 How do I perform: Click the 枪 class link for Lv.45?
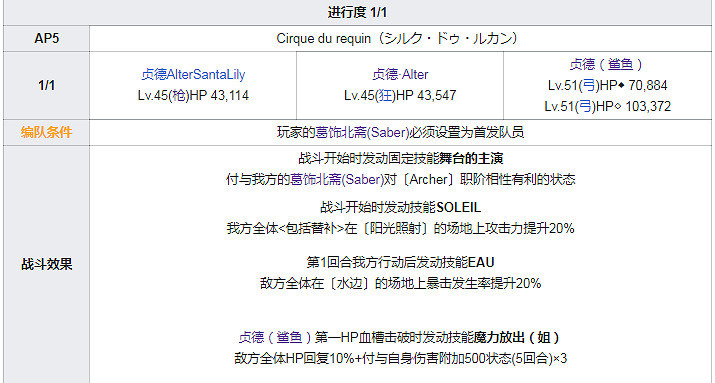[179, 95]
